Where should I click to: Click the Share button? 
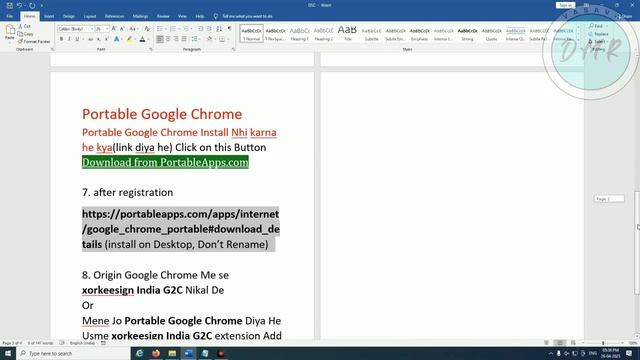pos(624,16)
